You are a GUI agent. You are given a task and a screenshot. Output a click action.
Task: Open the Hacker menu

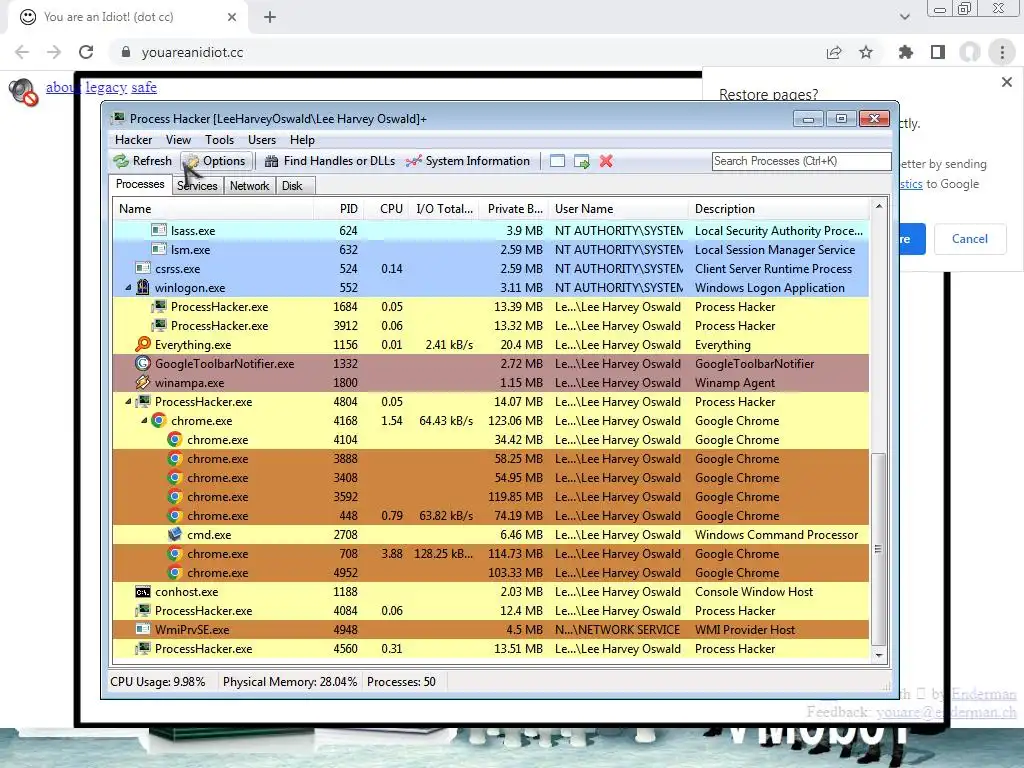coord(133,140)
